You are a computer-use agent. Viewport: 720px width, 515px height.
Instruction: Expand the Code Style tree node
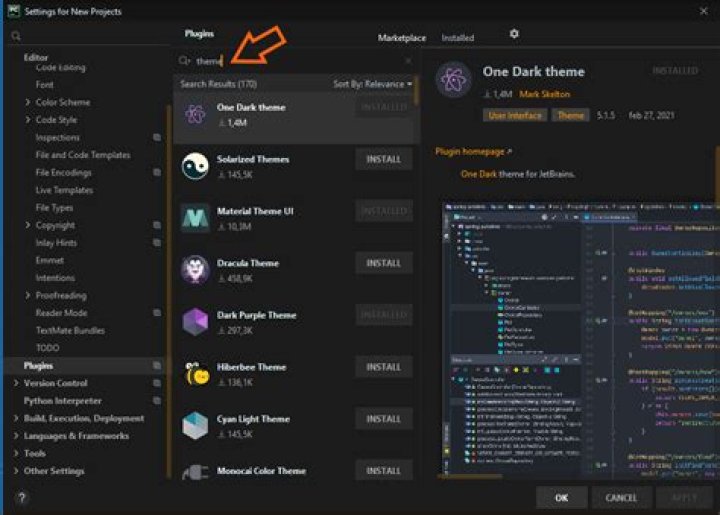[28, 119]
